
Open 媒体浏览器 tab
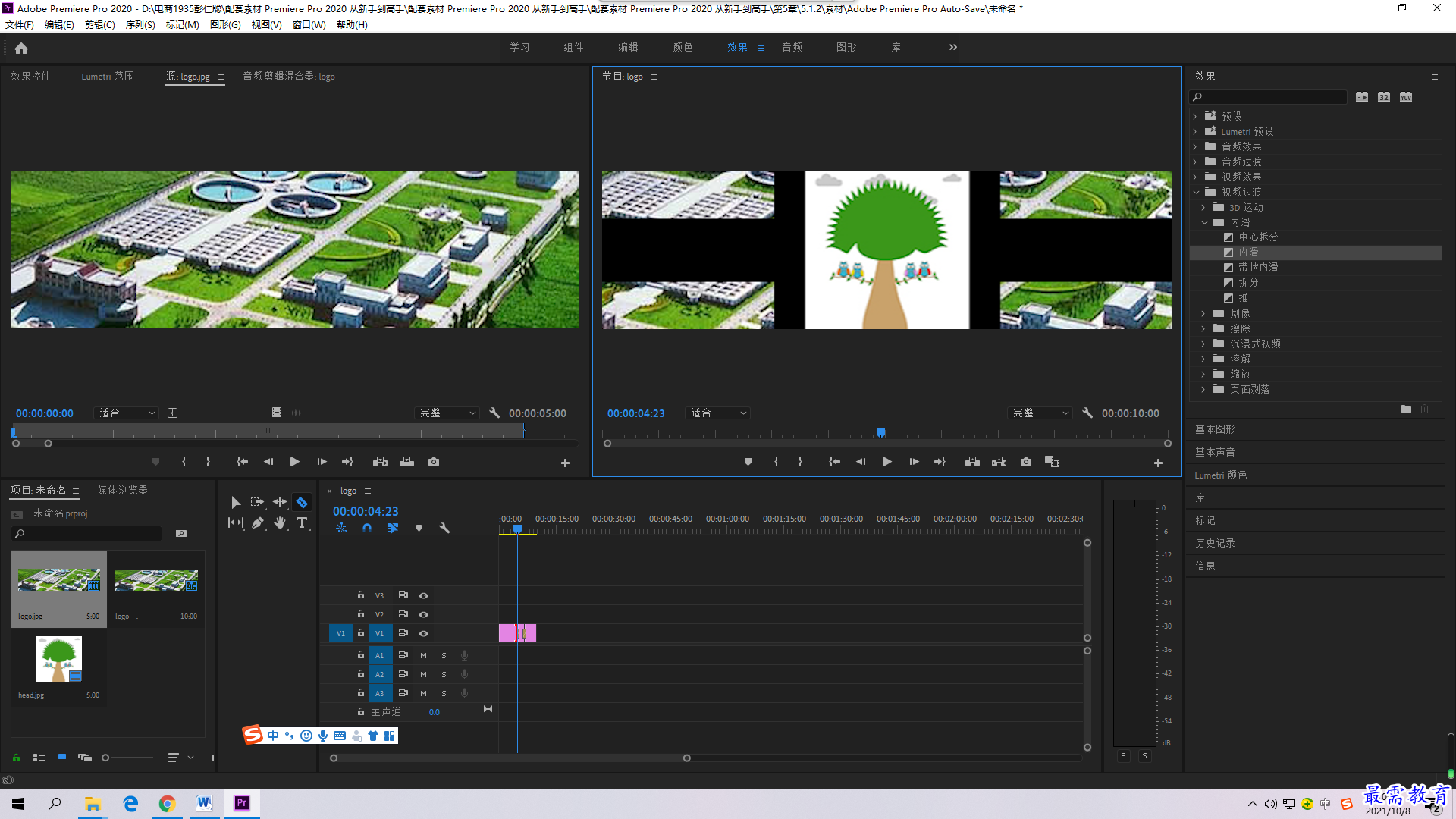[x=122, y=490]
